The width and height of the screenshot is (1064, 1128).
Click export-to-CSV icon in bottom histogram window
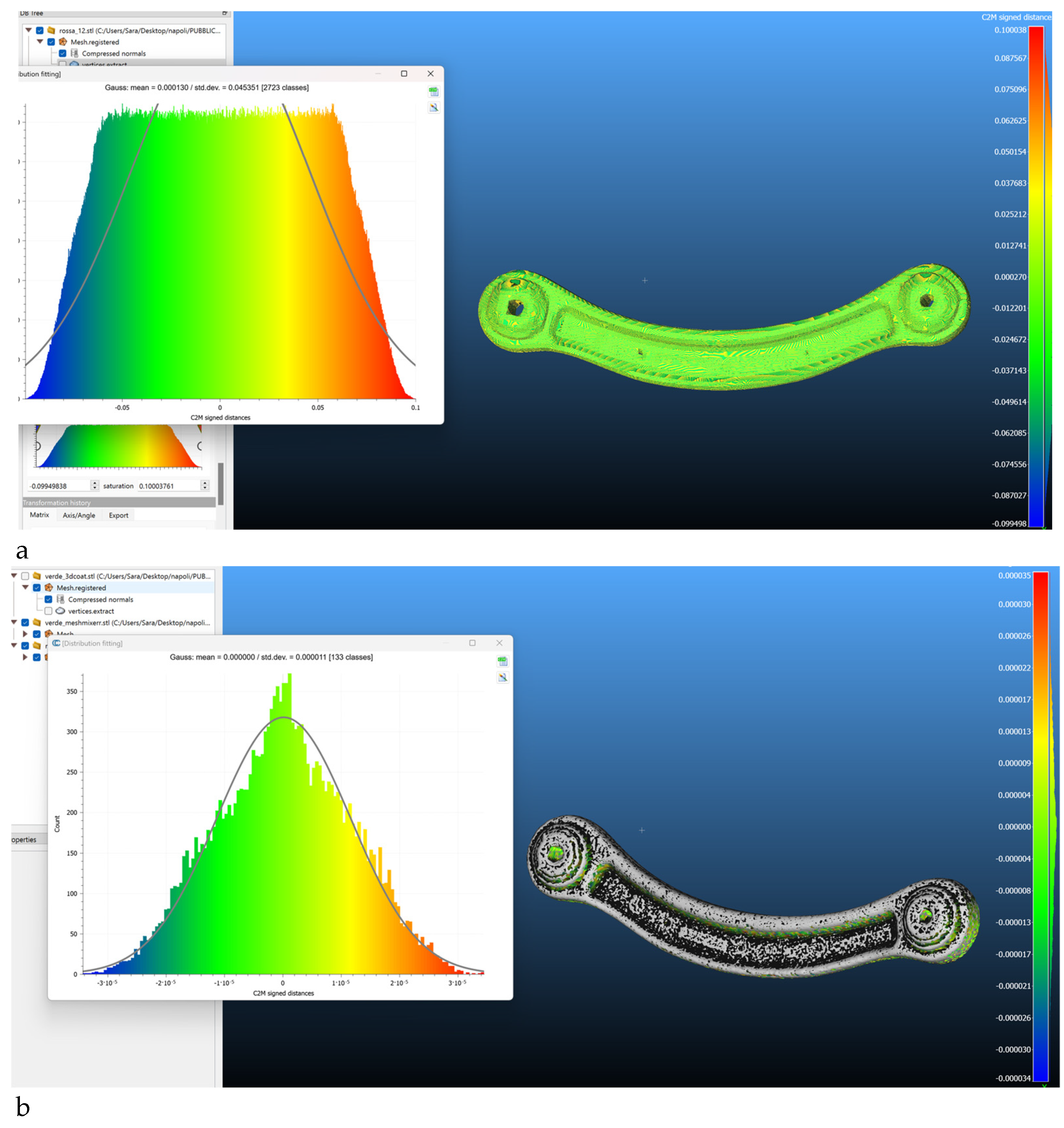(x=502, y=661)
